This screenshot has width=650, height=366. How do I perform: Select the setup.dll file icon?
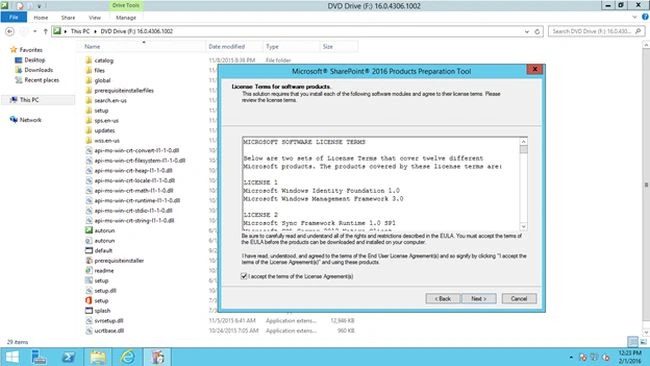click(x=89, y=291)
